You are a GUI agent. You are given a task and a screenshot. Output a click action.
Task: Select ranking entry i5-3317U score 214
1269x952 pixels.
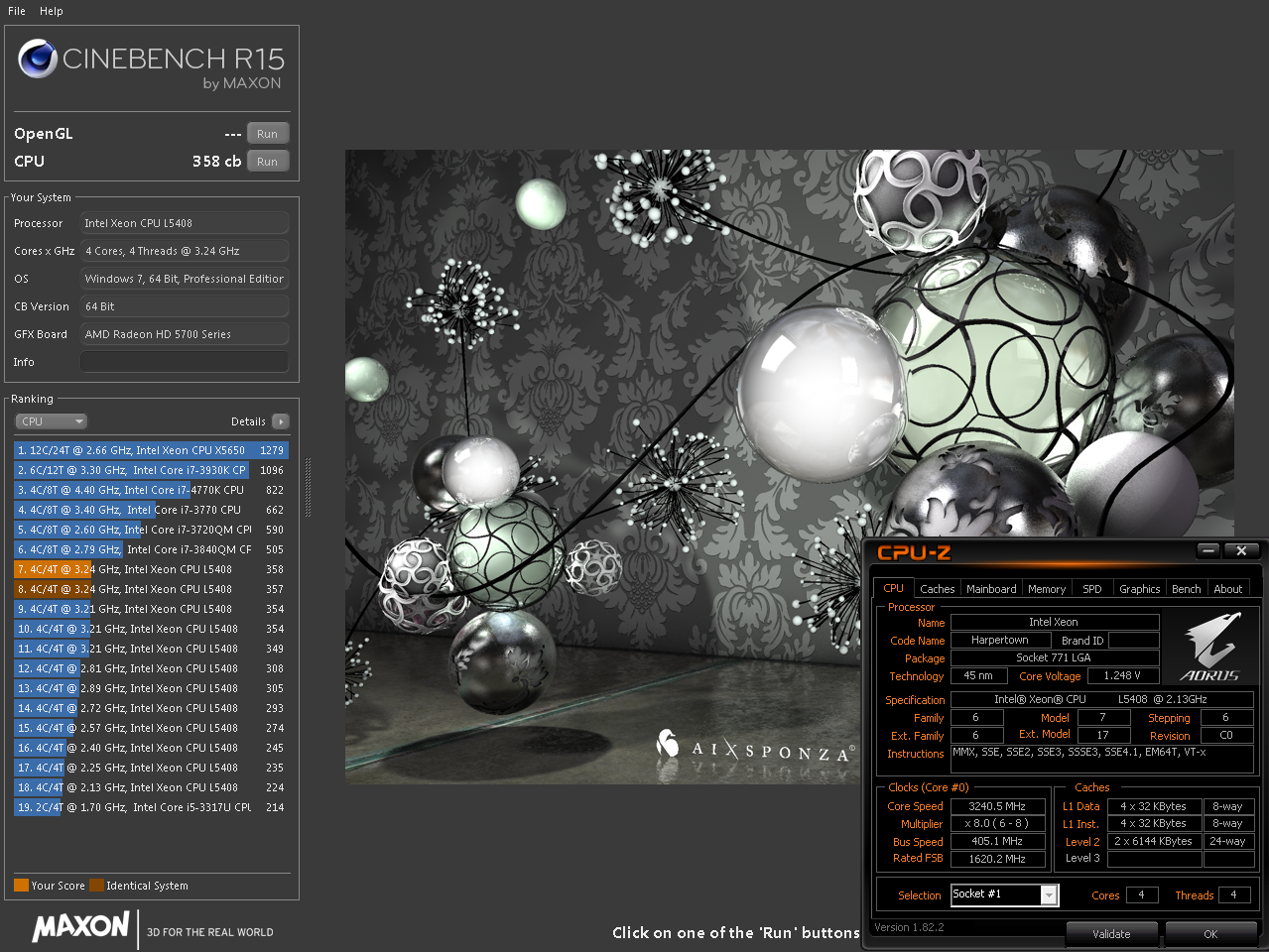[x=151, y=807]
